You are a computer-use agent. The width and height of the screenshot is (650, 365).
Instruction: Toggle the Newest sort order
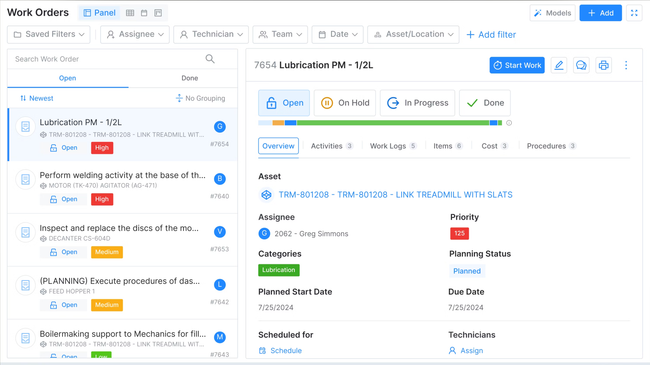click(x=37, y=98)
